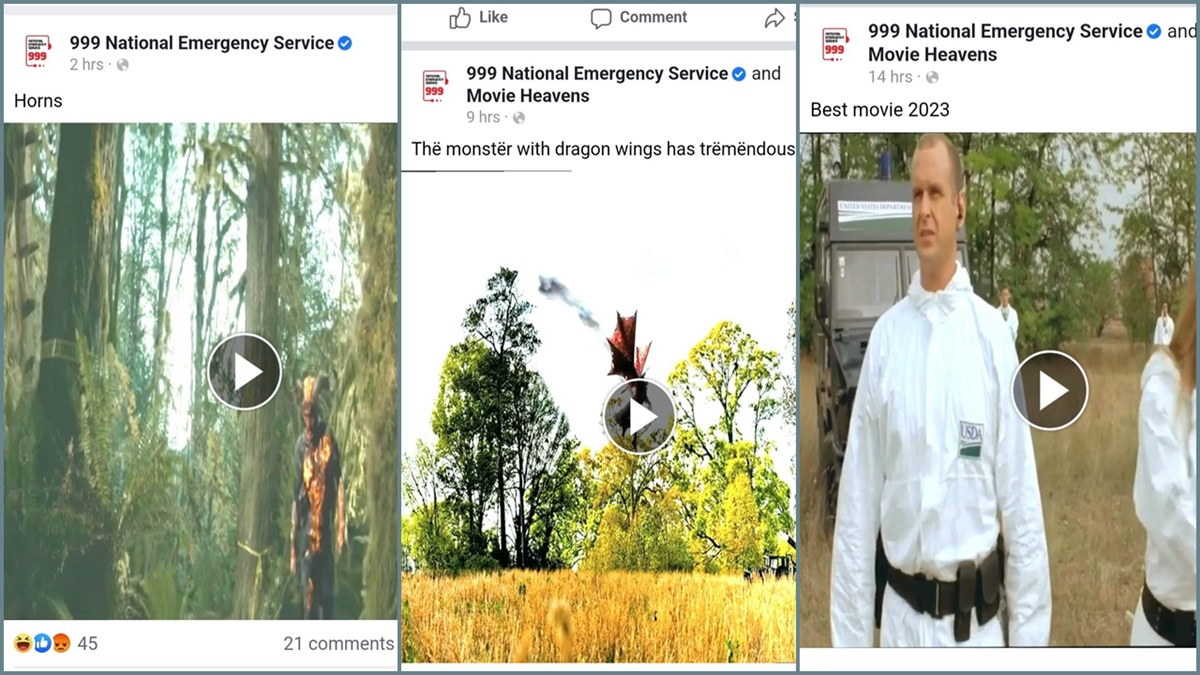Click the Comment speech bubble icon
The width and height of the screenshot is (1200, 675).
click(601, 18)
